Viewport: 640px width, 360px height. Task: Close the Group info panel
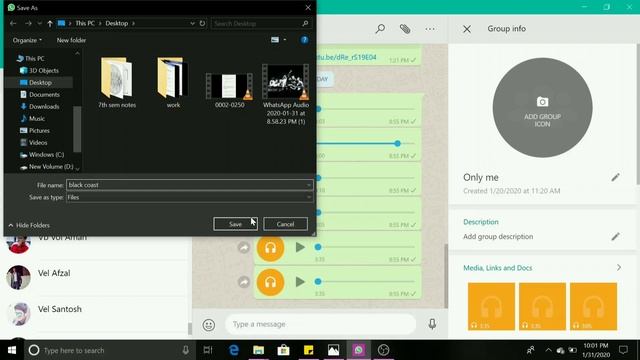coord(467,29)
